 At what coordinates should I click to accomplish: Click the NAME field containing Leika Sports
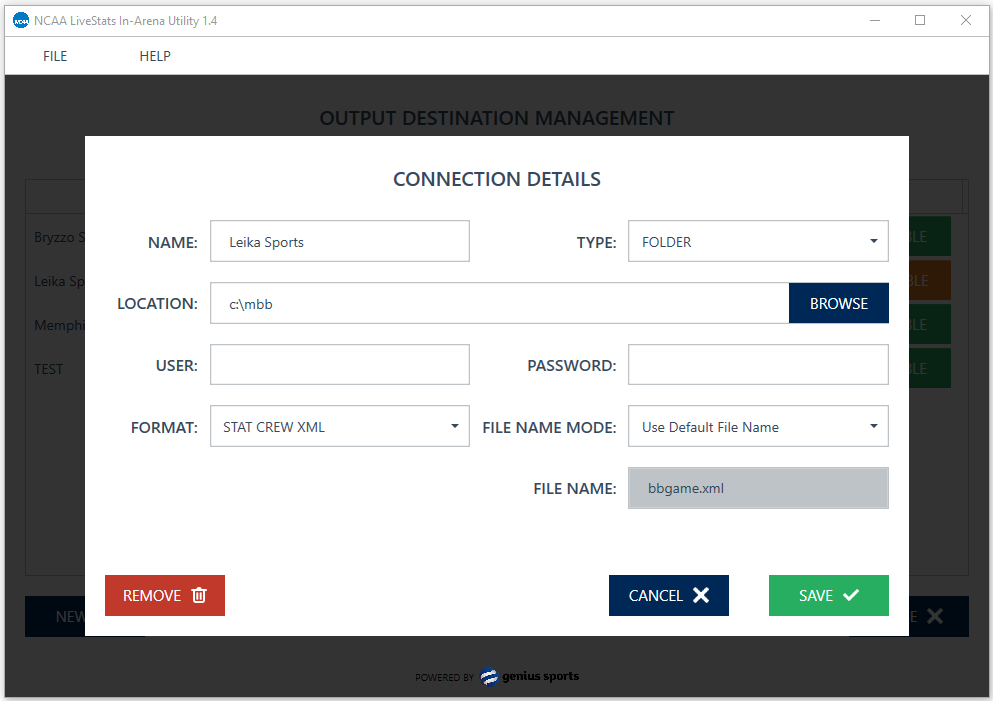(339, 242)
